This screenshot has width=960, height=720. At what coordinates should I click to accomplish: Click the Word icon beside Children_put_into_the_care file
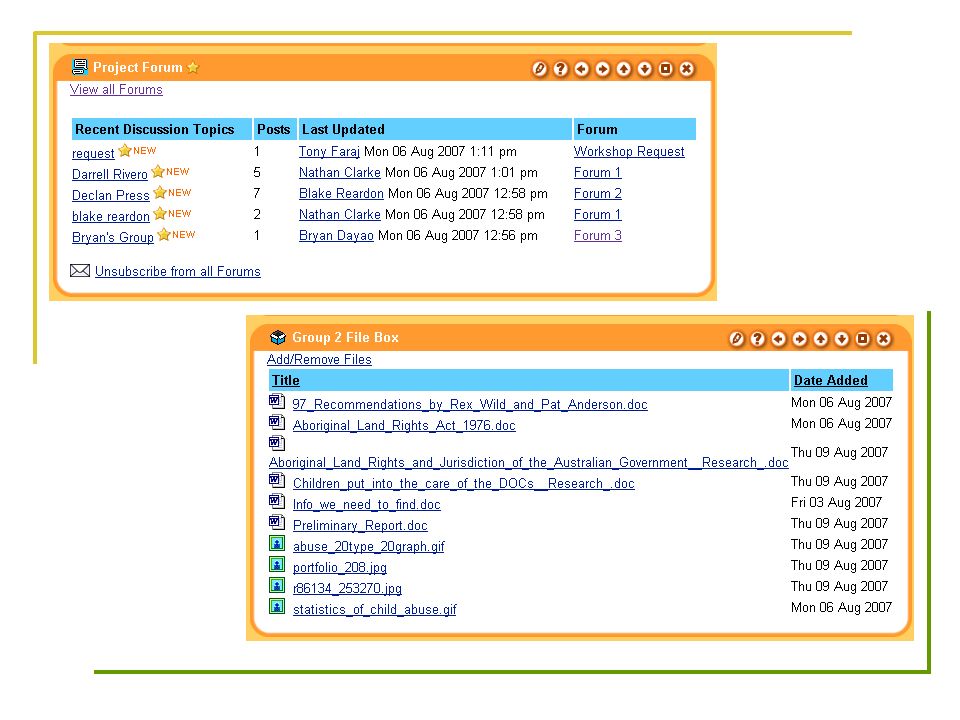[277, 481]
